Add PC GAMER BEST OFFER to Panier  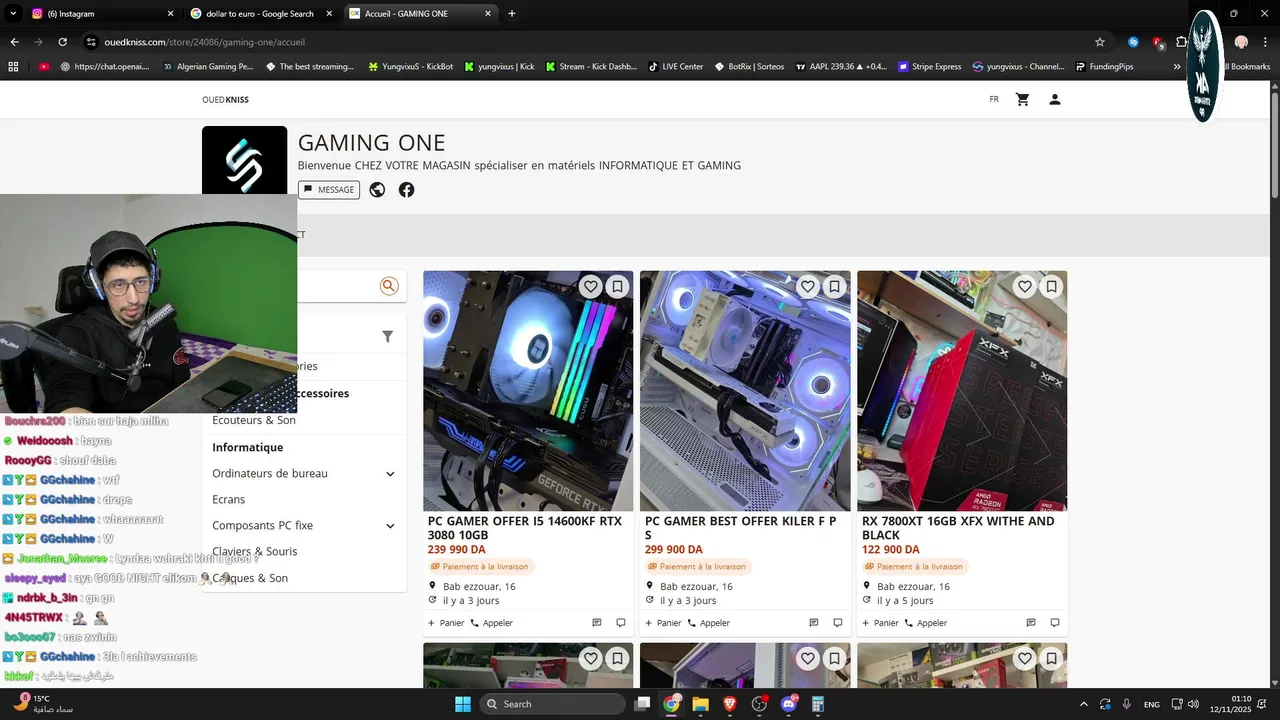(663, 623)
